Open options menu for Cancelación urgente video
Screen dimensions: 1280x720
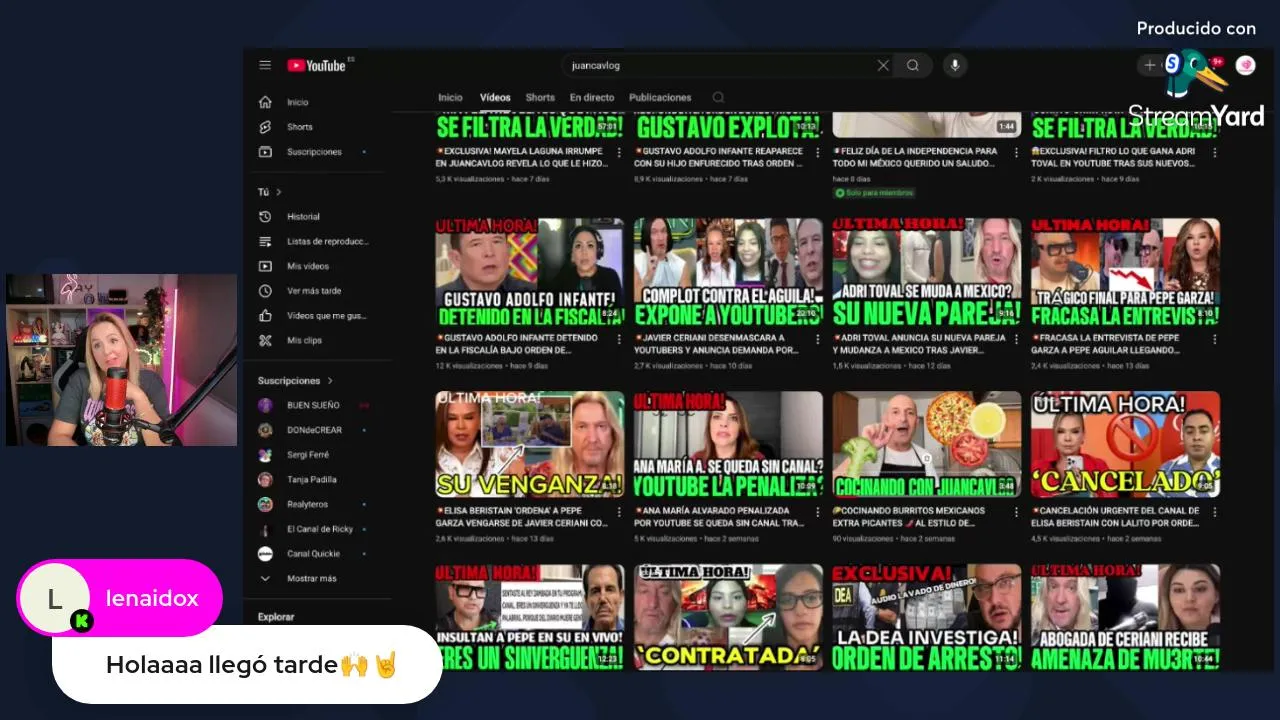[x=1216, y=511]
